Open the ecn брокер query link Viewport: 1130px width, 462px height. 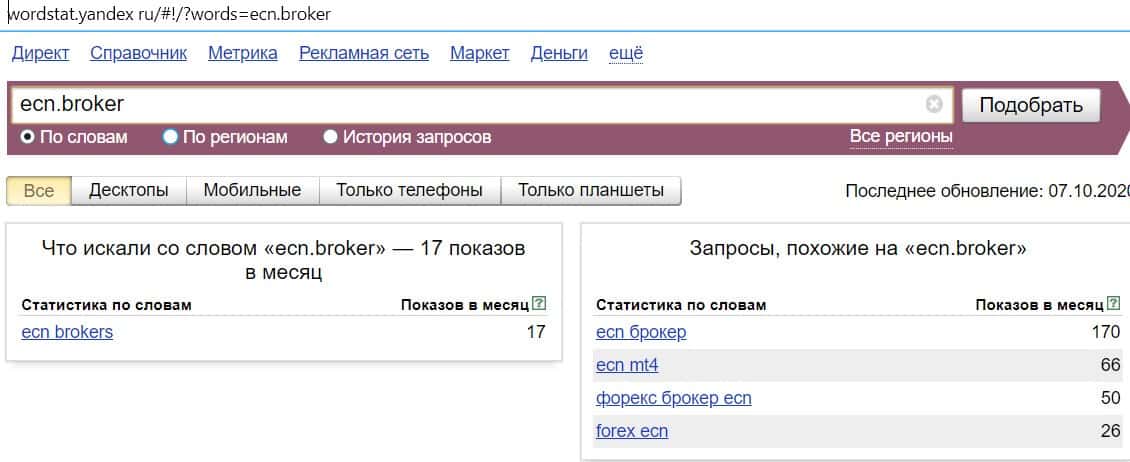click(x=641, y=332)
